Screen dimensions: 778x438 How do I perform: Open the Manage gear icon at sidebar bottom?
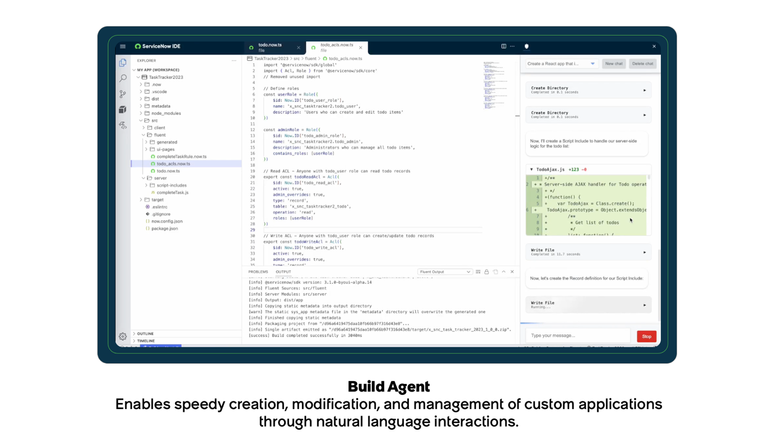(x=123, y=336)
